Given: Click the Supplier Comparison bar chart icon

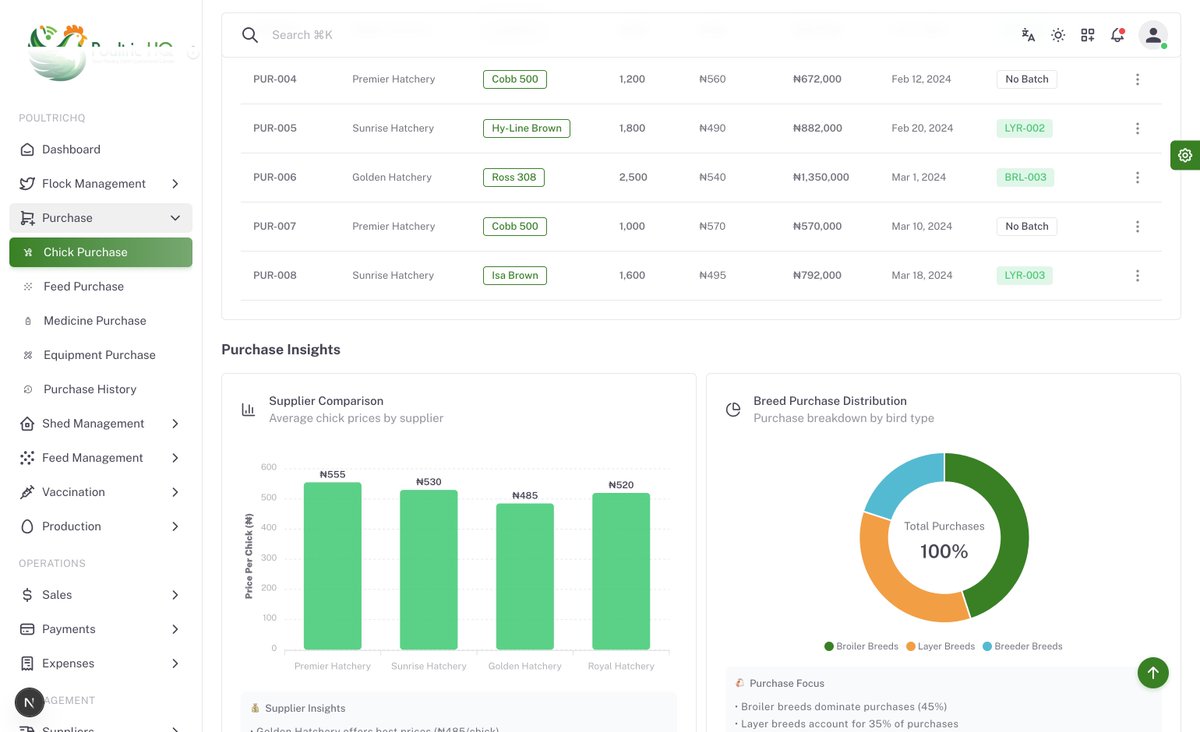Looking at the screenshot, I should tap(248, 409).
